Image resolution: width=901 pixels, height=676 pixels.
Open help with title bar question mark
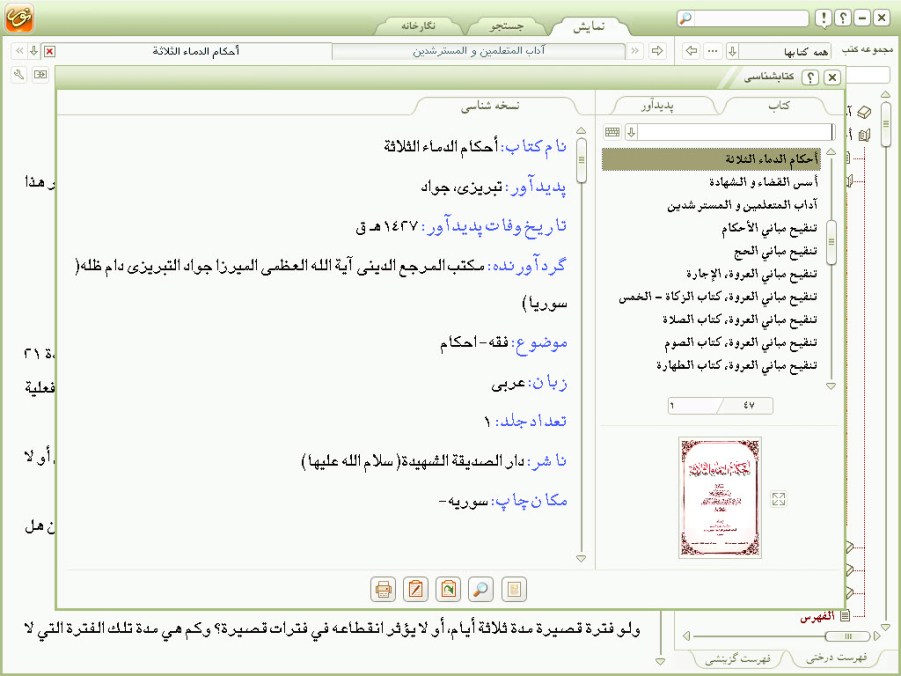(843, 18)
